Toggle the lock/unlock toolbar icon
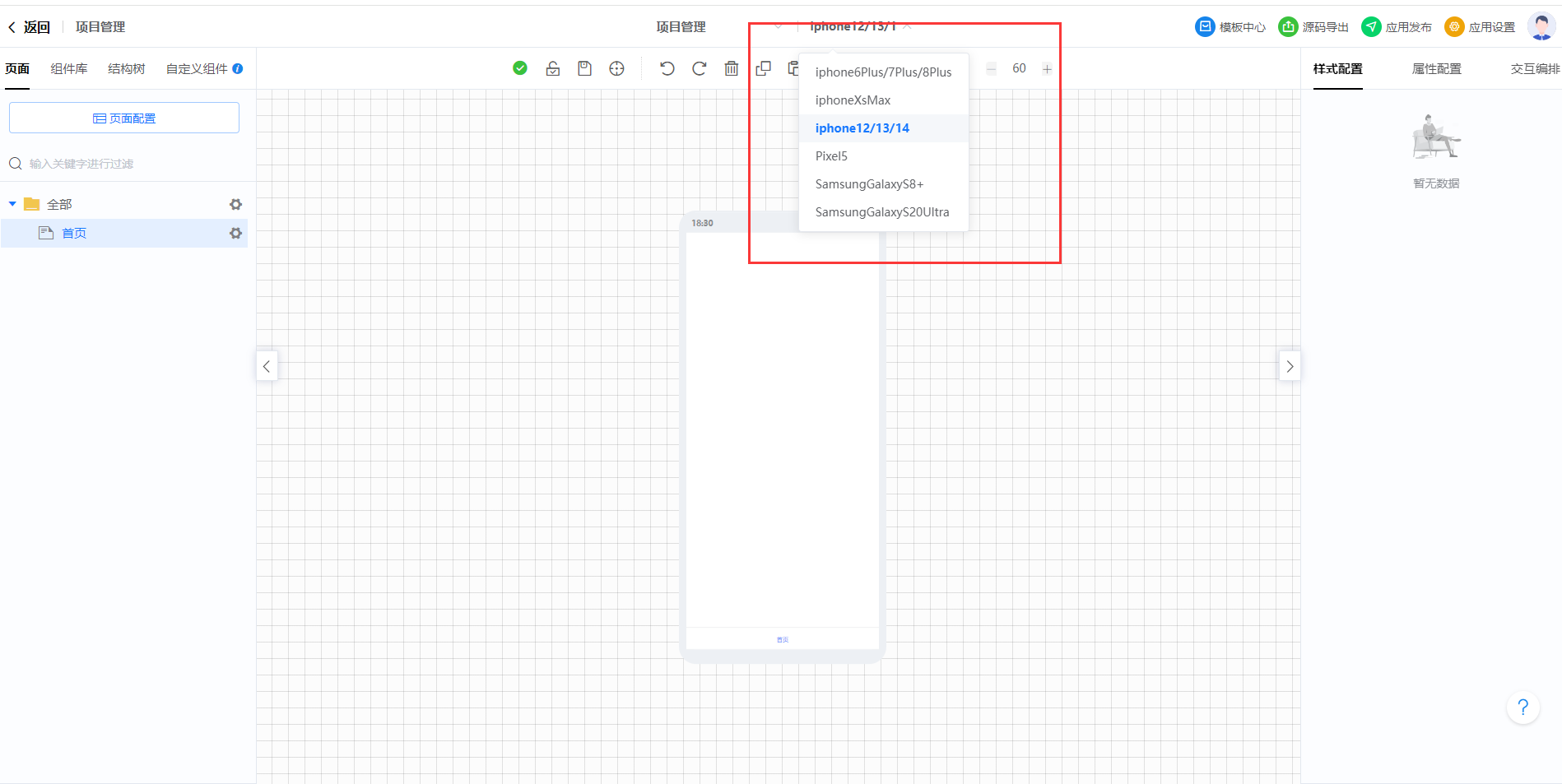The width and height of the screenshot is (1562, 784). pos(553,68)
